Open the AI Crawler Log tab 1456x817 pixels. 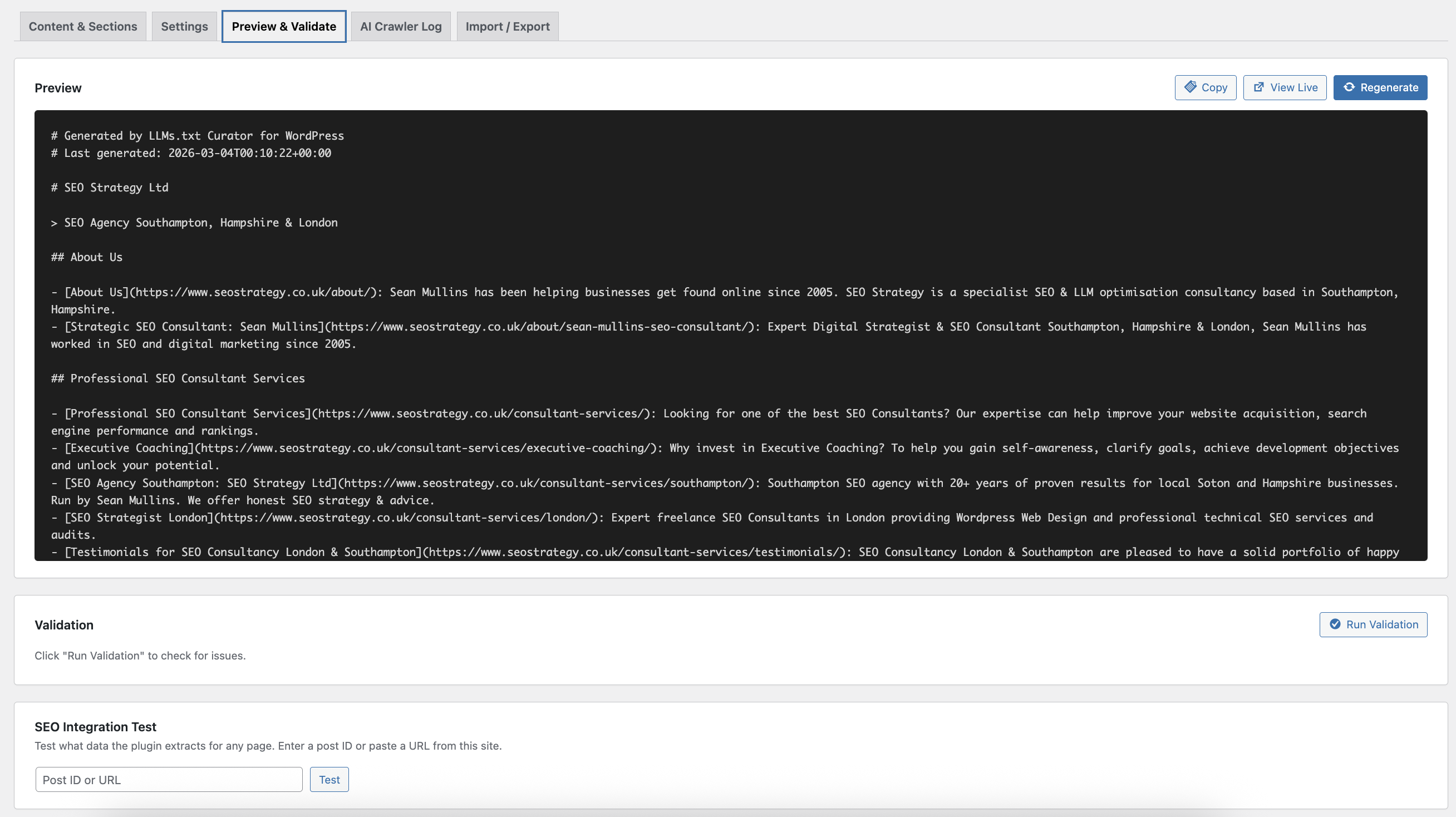coord(401,27)
